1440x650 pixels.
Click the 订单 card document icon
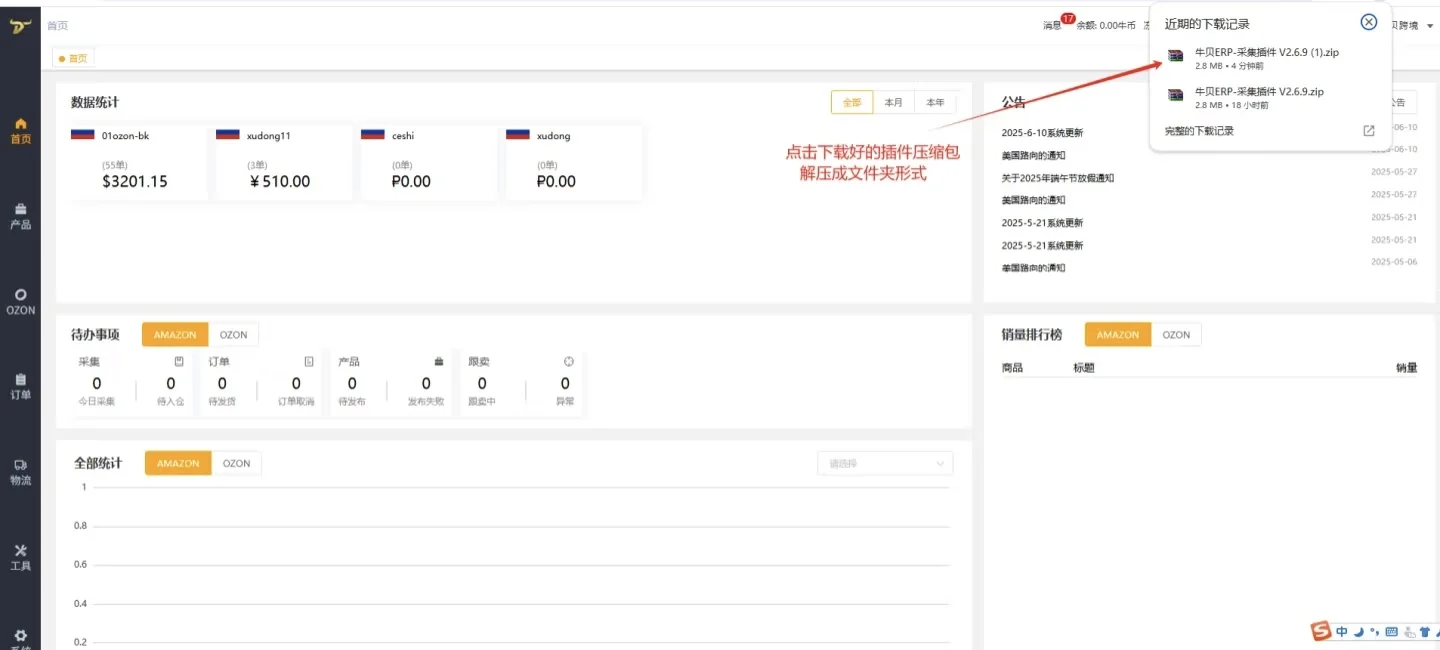coord(309,361)
